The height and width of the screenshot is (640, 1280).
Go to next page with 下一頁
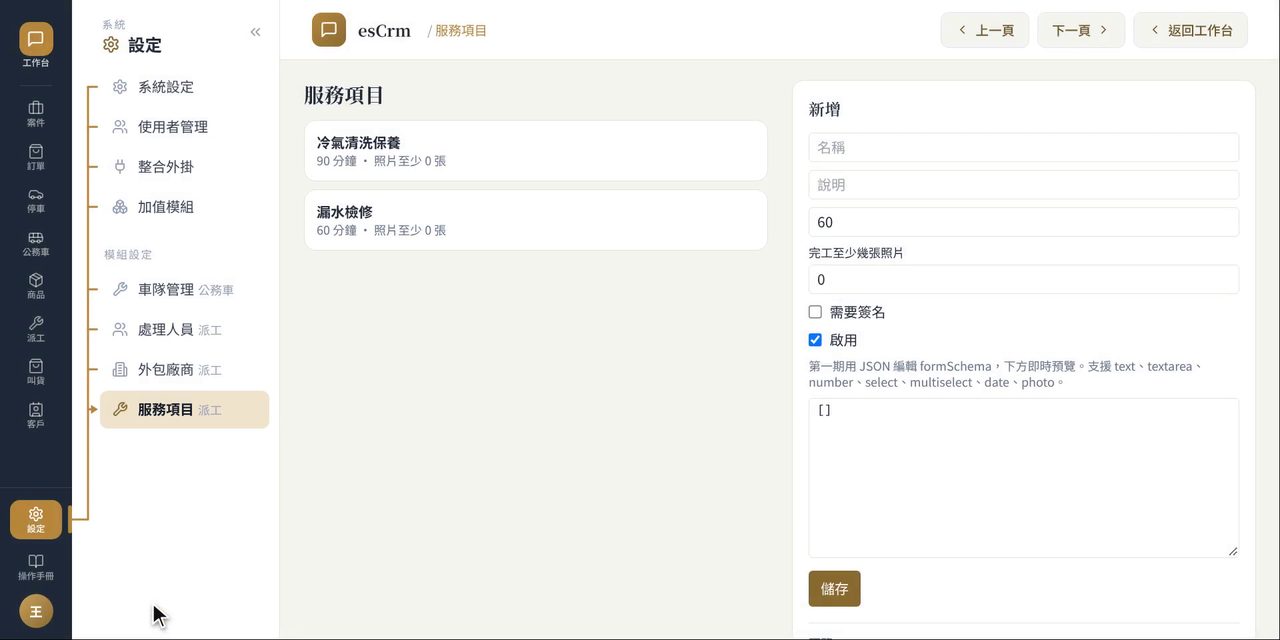[x=1081, y=30]
